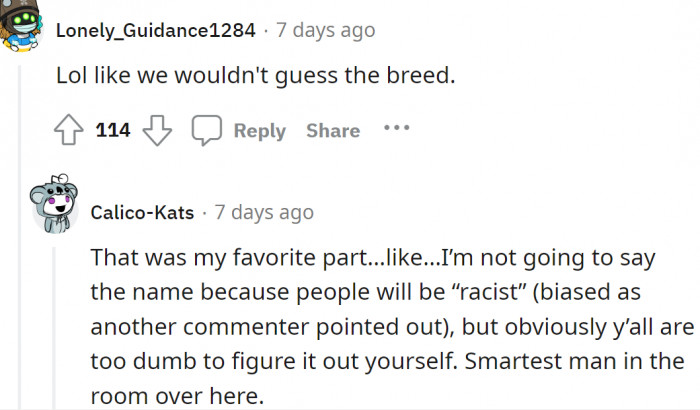Click the speech bubble reply icon

click(206, 131)
